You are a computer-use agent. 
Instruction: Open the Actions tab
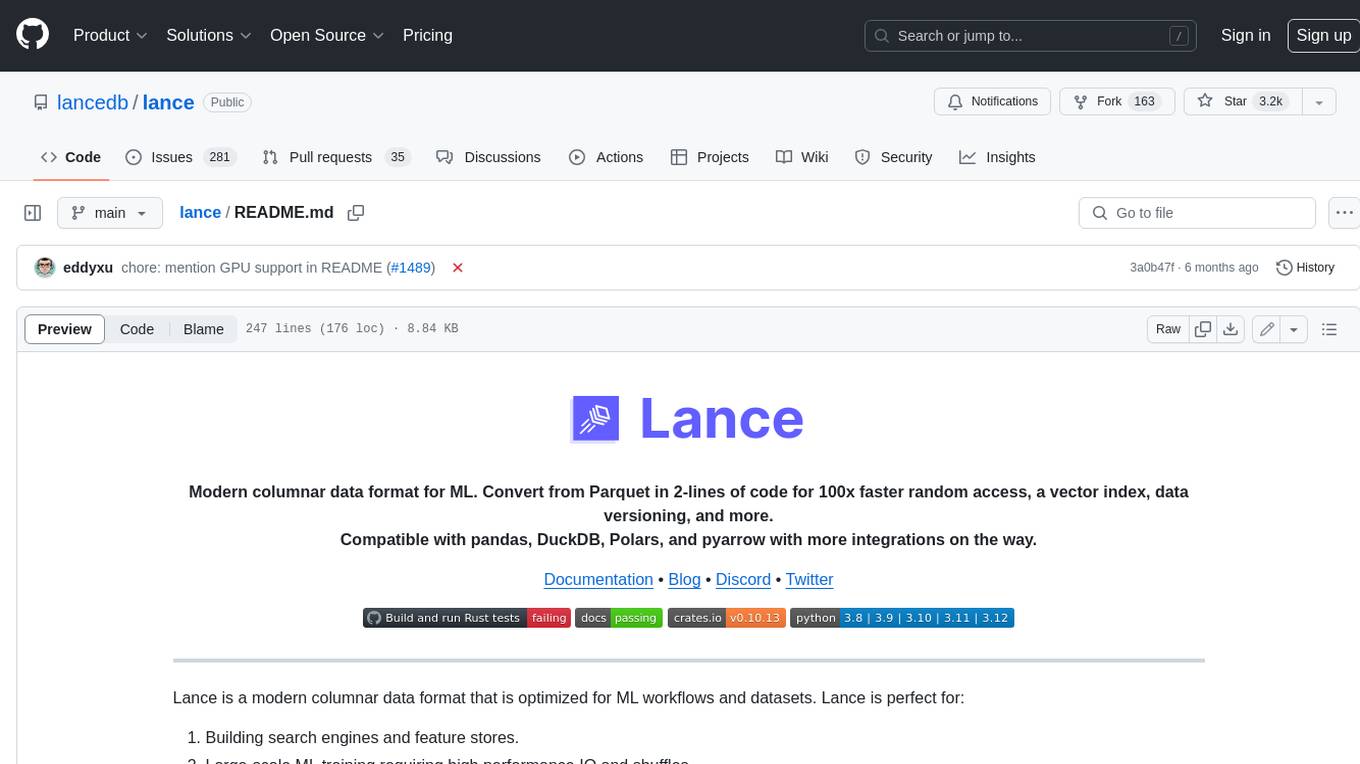tap(606, 157)
